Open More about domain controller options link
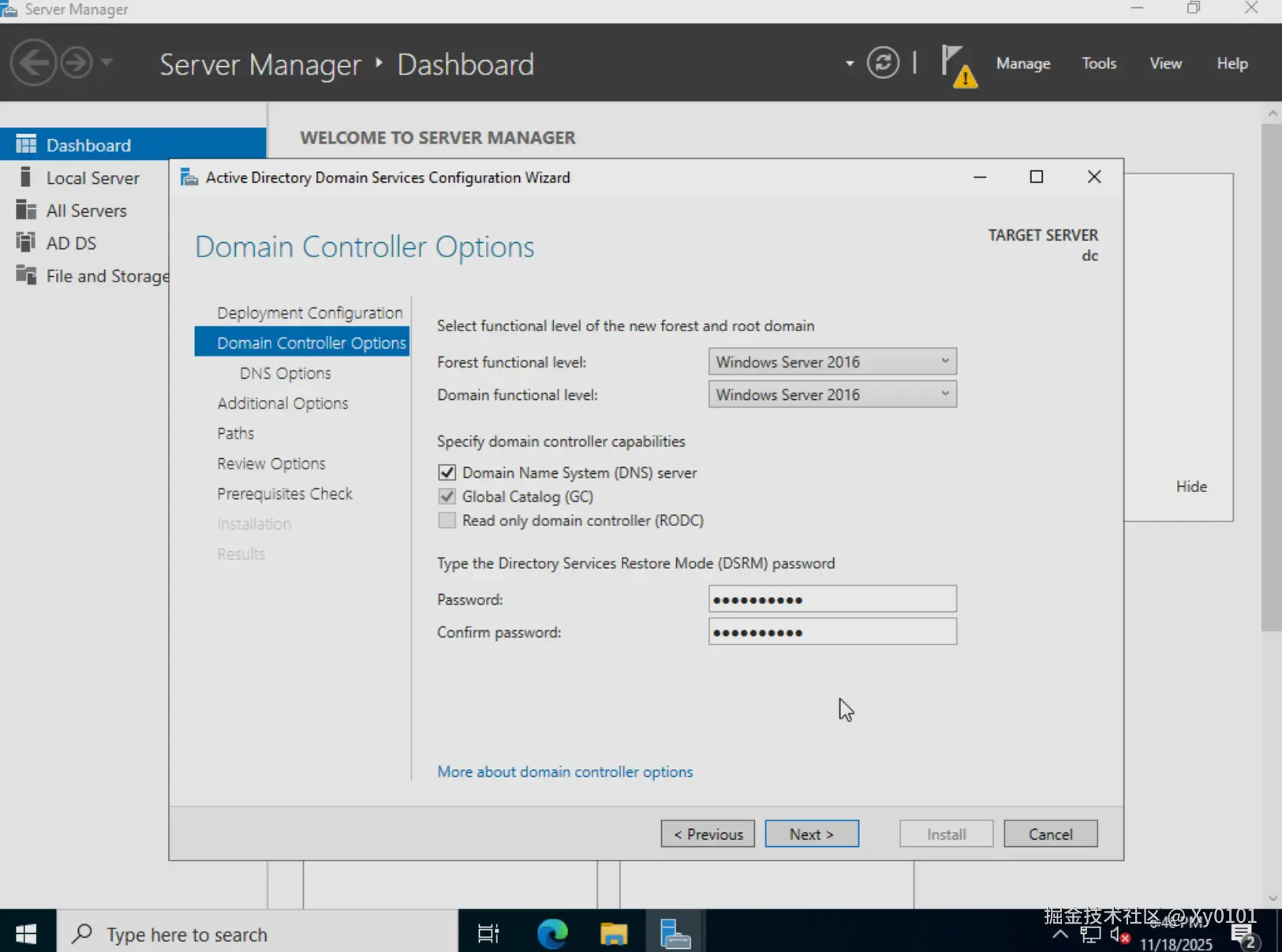The height and width of the screenshot is (952, 1282). point(565,771)
